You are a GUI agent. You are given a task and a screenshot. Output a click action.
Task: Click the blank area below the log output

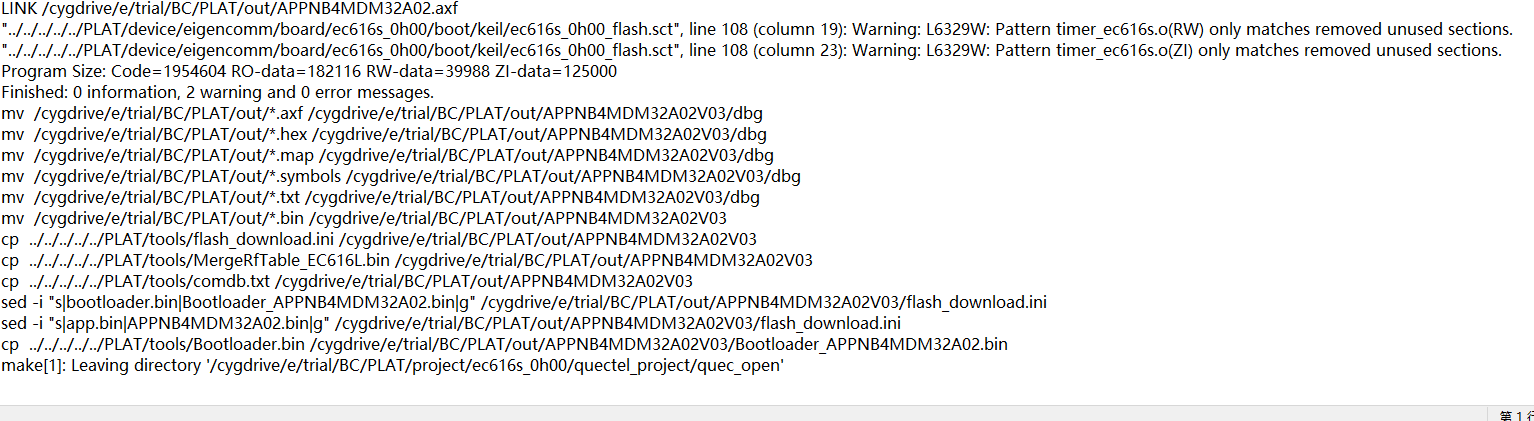click(x=767, y=390)
